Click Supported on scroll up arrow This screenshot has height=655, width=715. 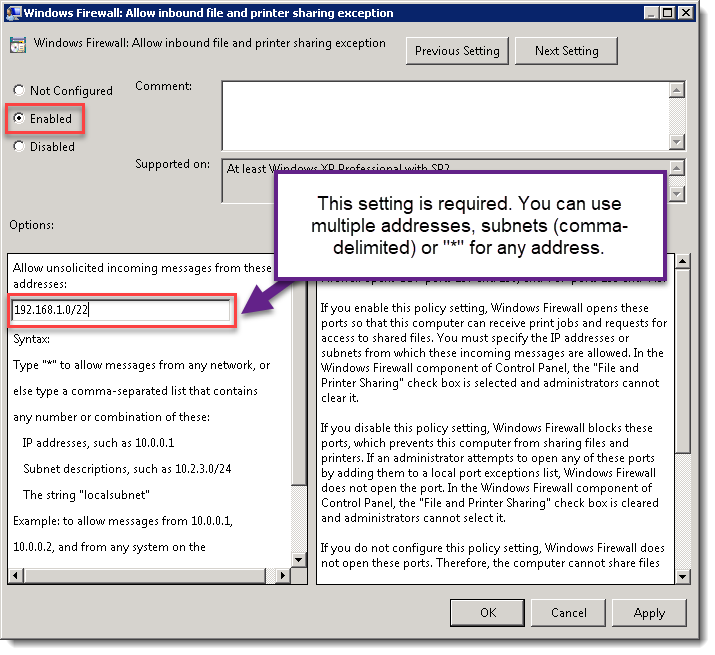[x=677, y=167]
